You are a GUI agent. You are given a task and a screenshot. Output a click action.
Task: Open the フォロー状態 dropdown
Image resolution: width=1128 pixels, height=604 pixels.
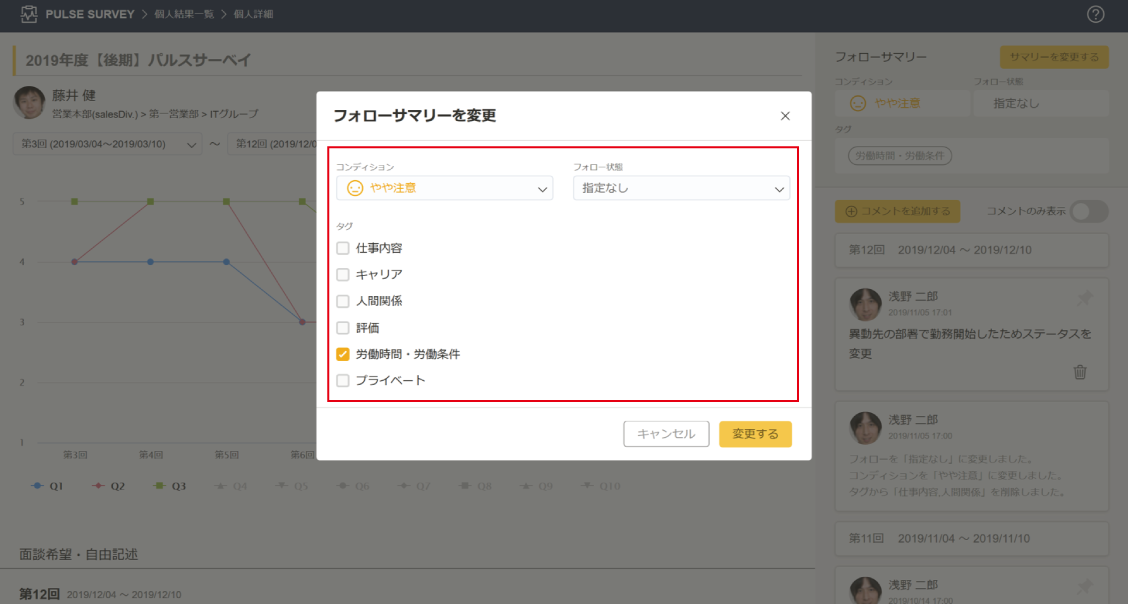pos(681,188)
